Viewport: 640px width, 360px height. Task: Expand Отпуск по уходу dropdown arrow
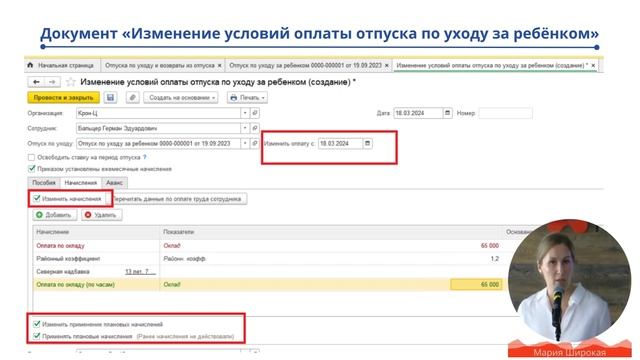pos(245,143)
